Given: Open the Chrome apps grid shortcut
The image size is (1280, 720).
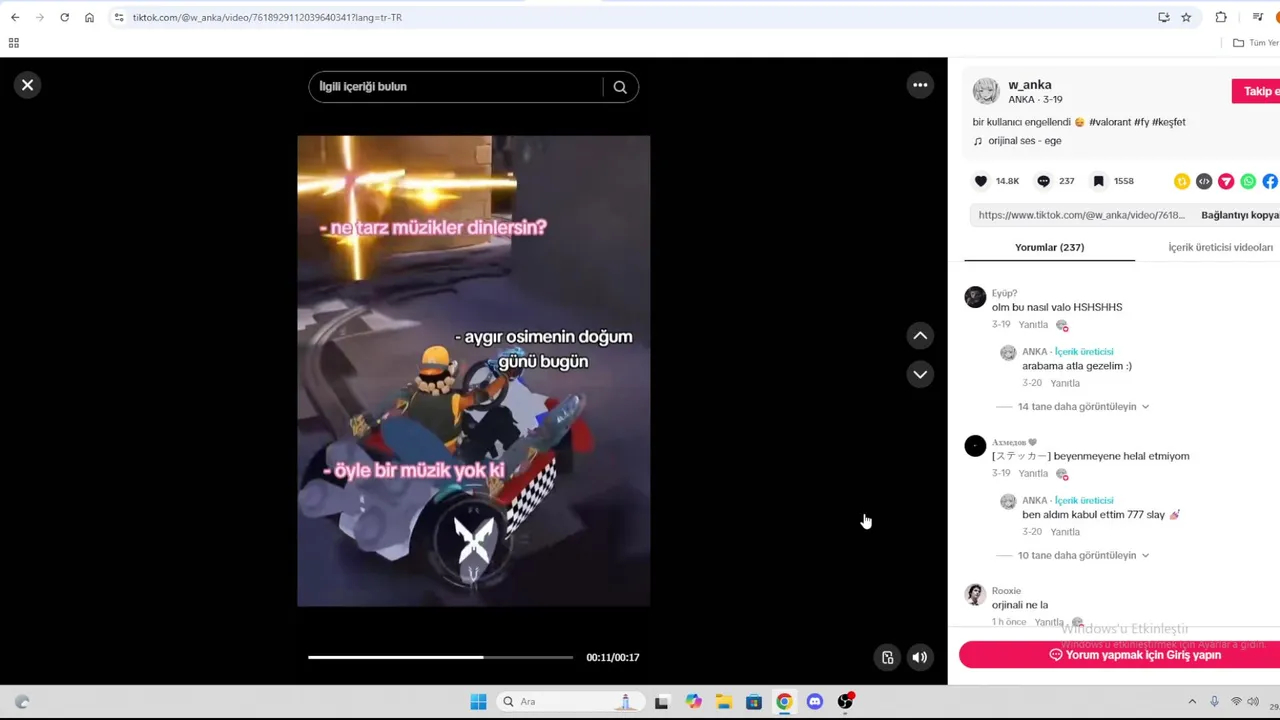Looking at the screenshot, I should click(14, 43).
